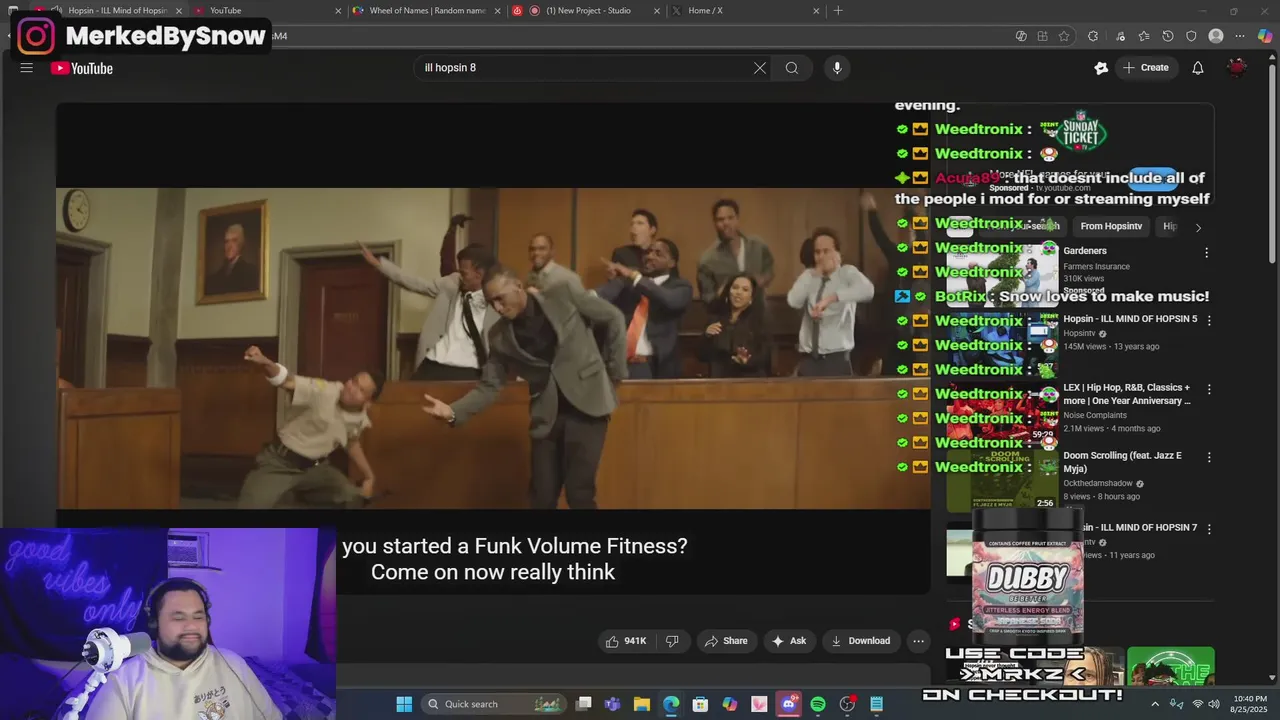The width and height of the screenshot is (1280, 720).
Task: Open Microsoft Edge from taskbar
Action: 671,704
